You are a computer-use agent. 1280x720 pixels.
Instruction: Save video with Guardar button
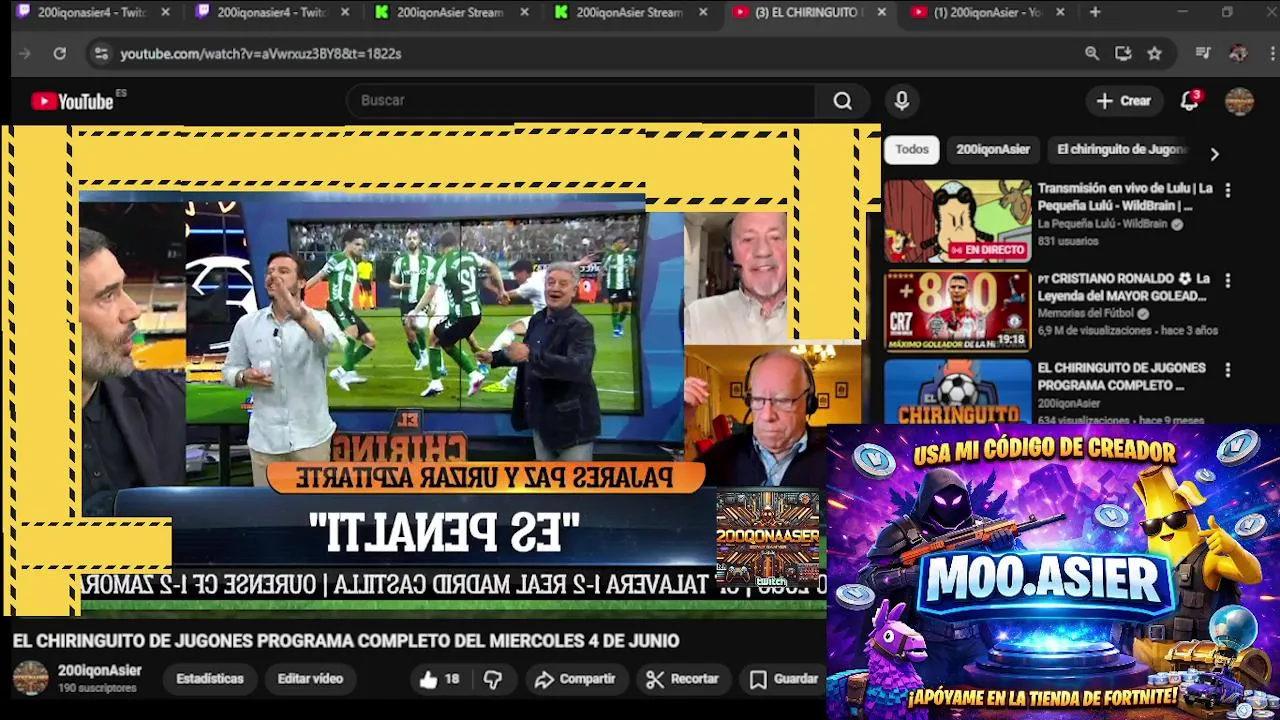point(785,680)
